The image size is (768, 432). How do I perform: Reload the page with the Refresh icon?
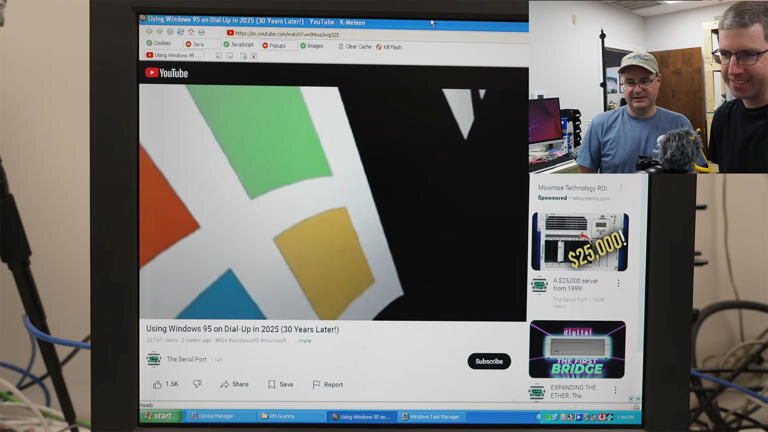pos(180,31)
